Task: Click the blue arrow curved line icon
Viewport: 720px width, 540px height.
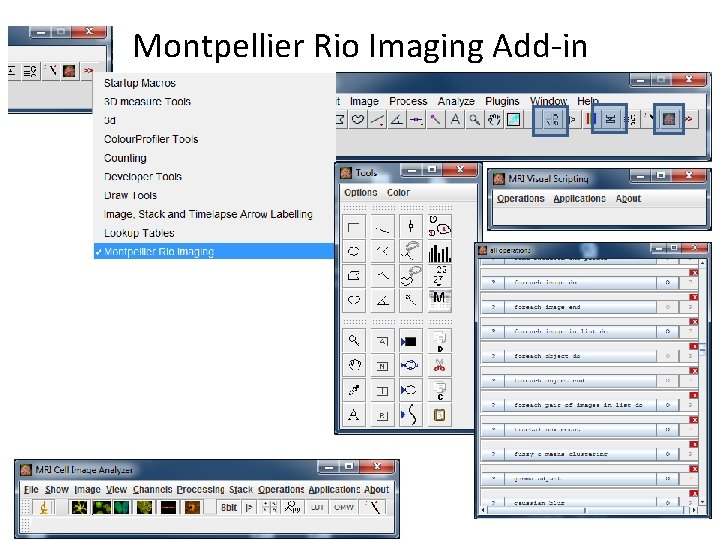Action: pyautogui.click(x=410, y=415)
